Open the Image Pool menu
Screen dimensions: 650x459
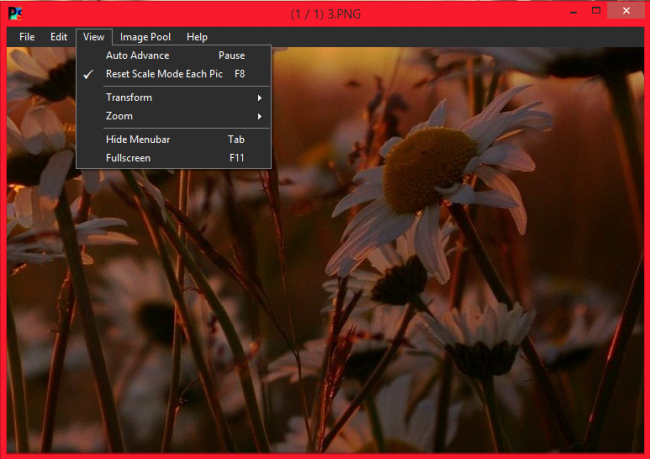click(145, 37)
